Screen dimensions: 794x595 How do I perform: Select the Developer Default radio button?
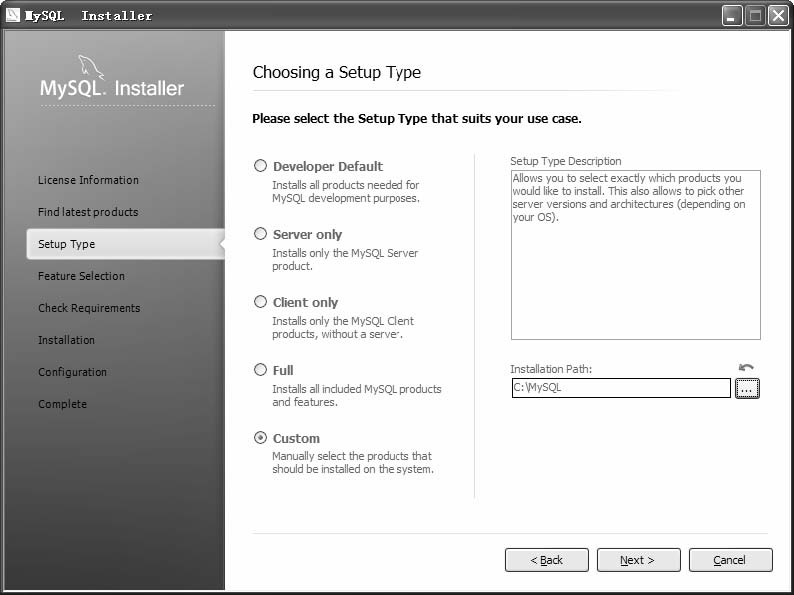pyautogui.click(x=260, y=166)
